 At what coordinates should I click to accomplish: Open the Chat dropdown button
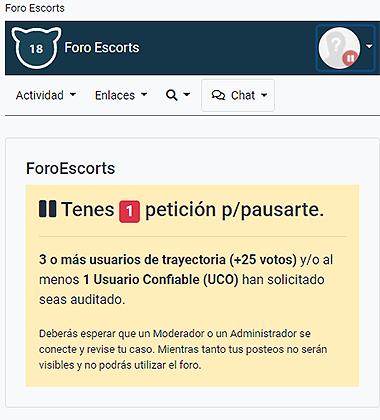(238, 95)
